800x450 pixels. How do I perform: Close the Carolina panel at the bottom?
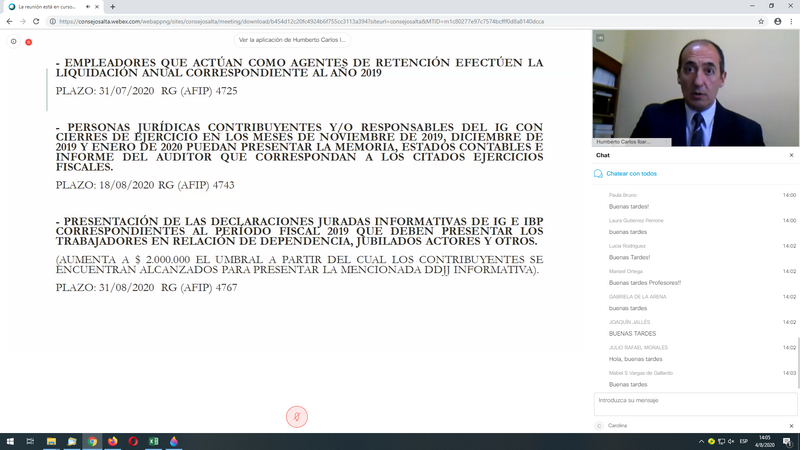[791, 426]
